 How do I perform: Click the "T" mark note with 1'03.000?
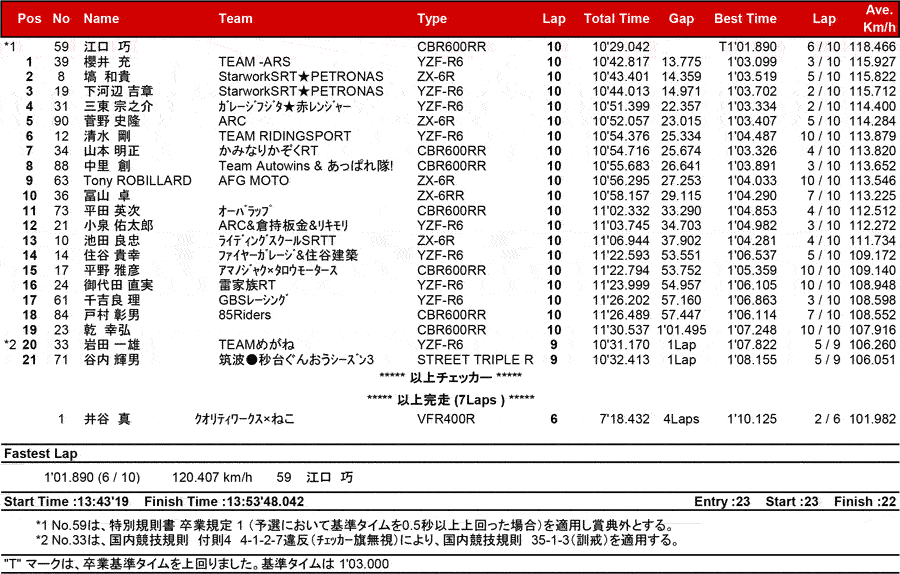196,564
